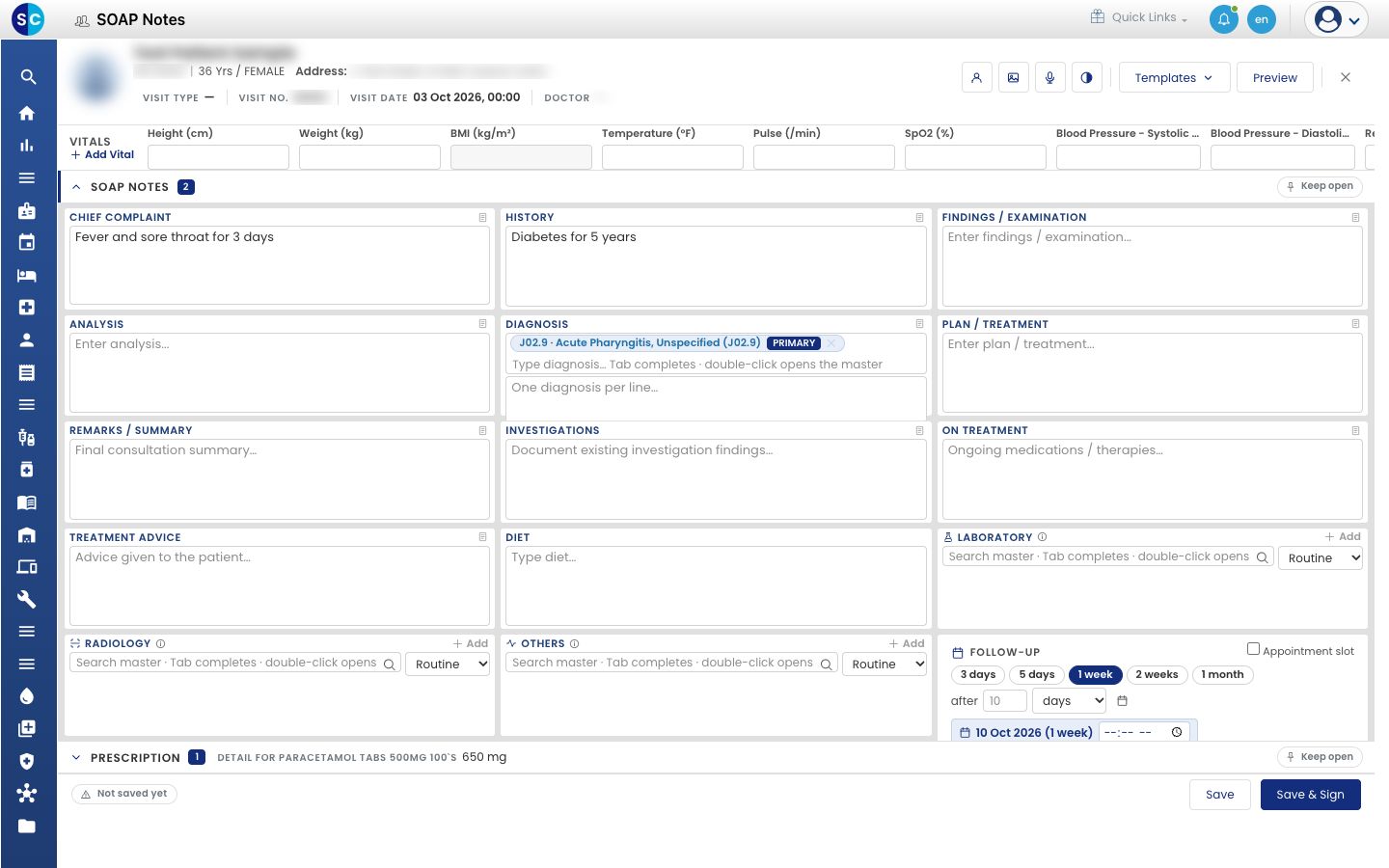Click the Findings / Examination text area
1389x868 pixels.
pyautogui.click(x=1152, y=266)
